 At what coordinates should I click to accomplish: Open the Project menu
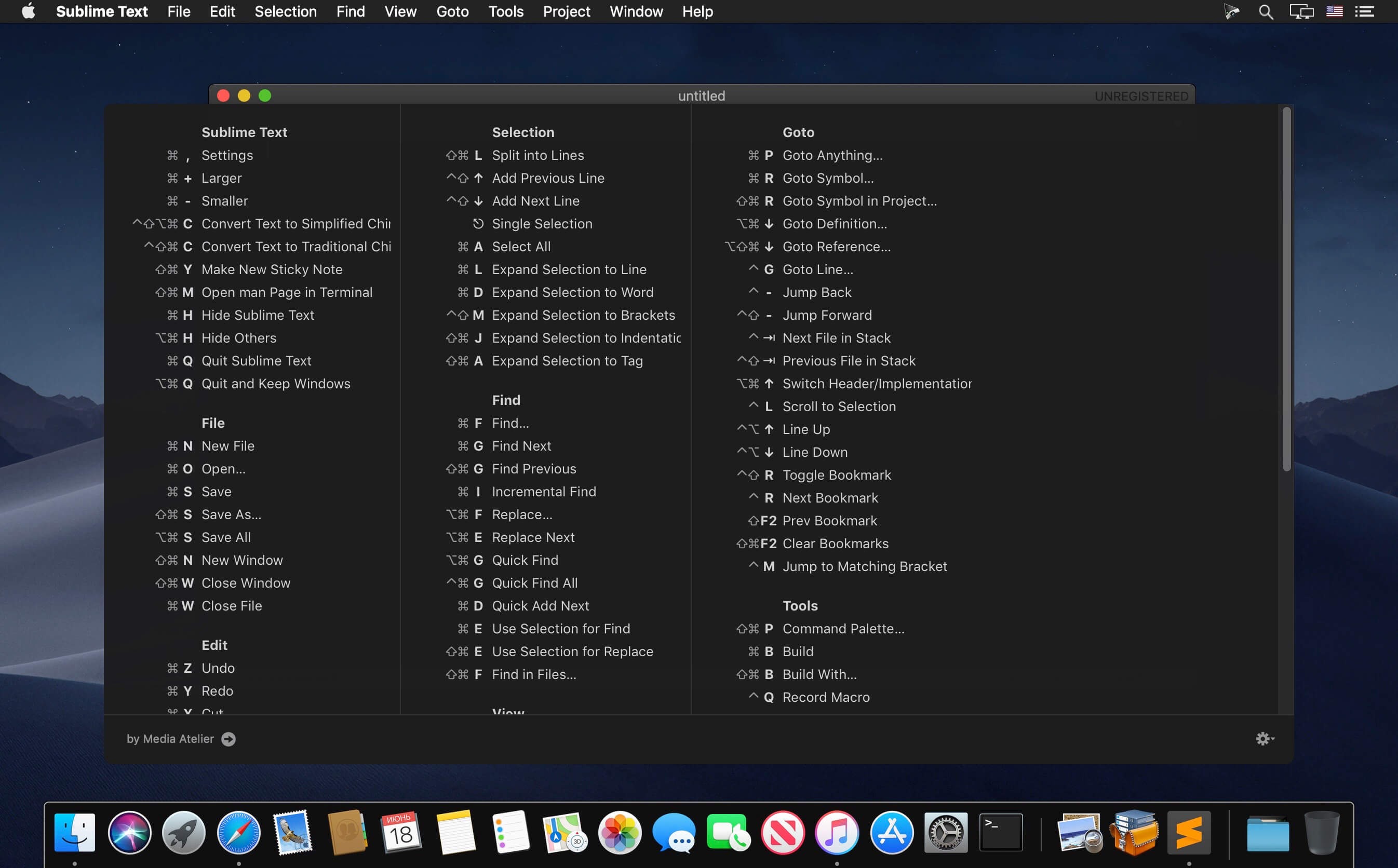click(566, 11)
